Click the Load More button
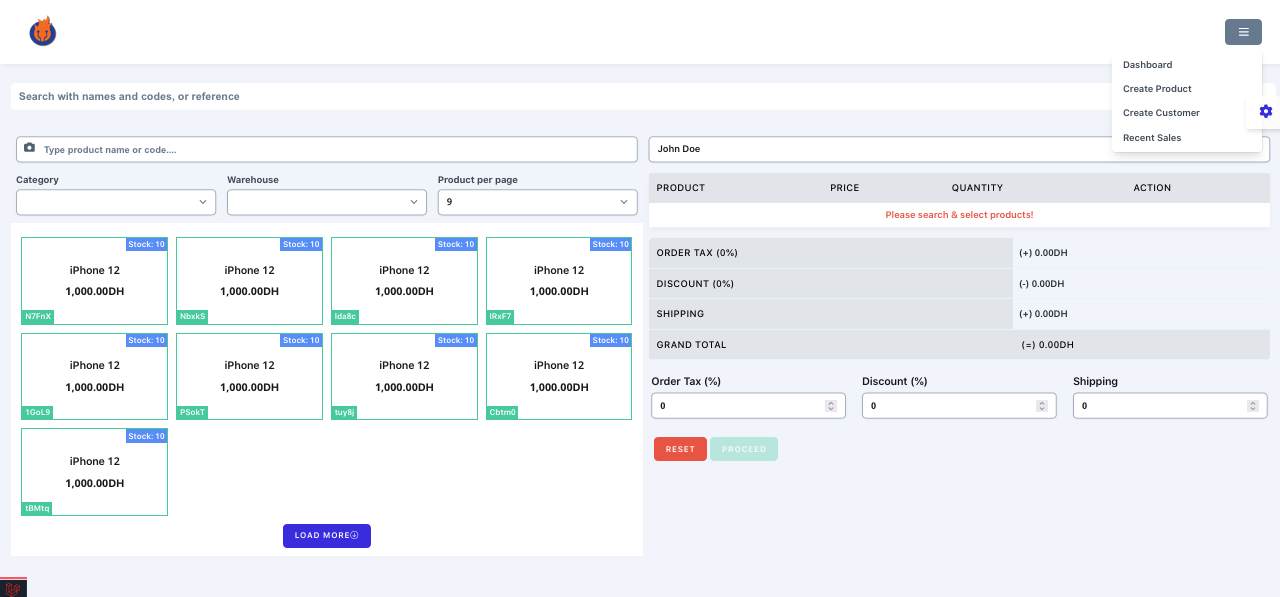Viewport: 1280px width, 597px height. point(327,536)
